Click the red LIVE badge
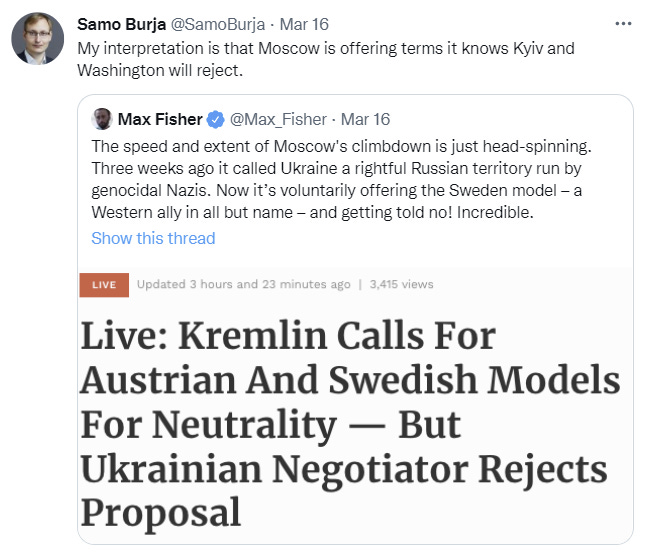Image resolution: width=646 pixels, height=552 pixels. coord(104,285)
